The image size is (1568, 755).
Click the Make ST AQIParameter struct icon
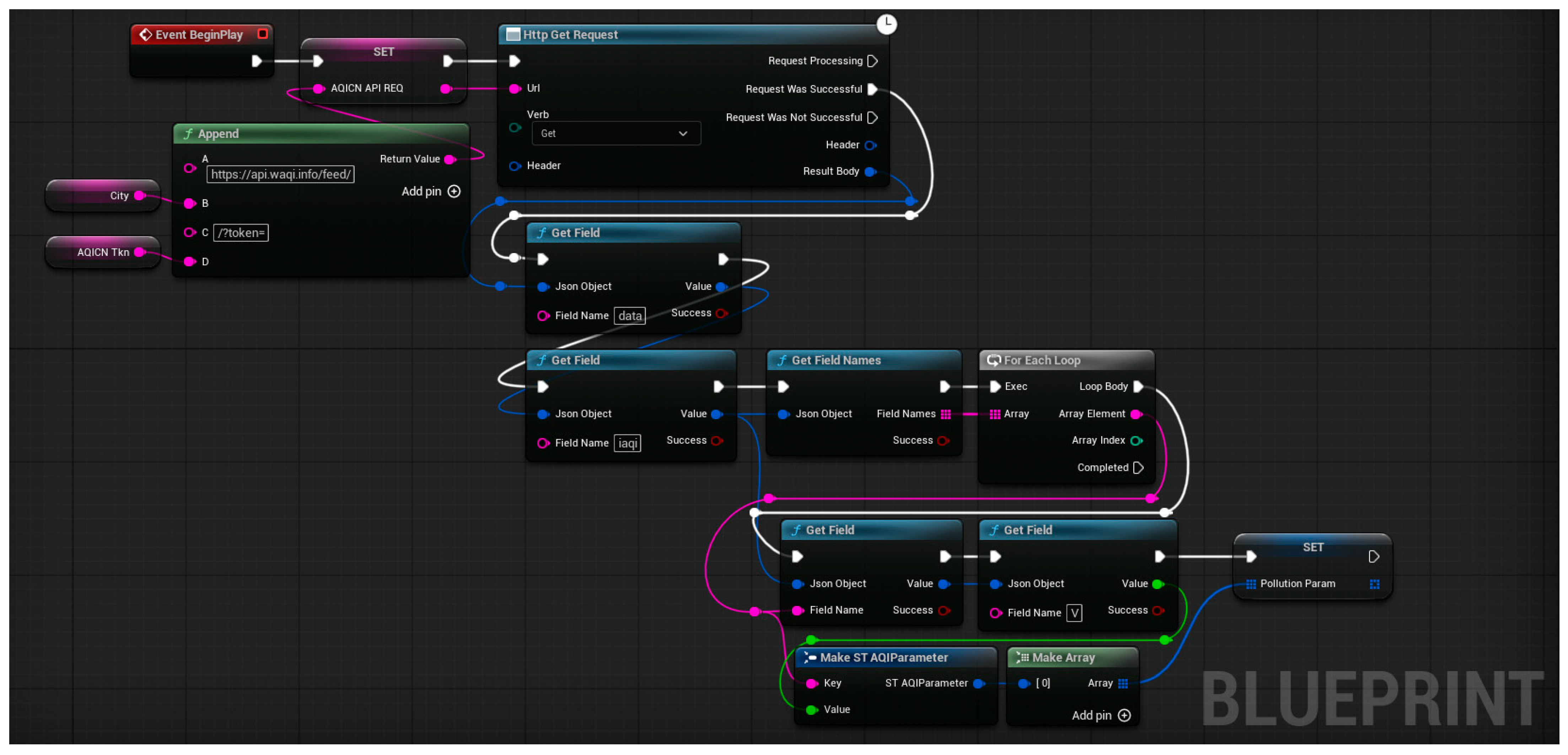[809, 657]
